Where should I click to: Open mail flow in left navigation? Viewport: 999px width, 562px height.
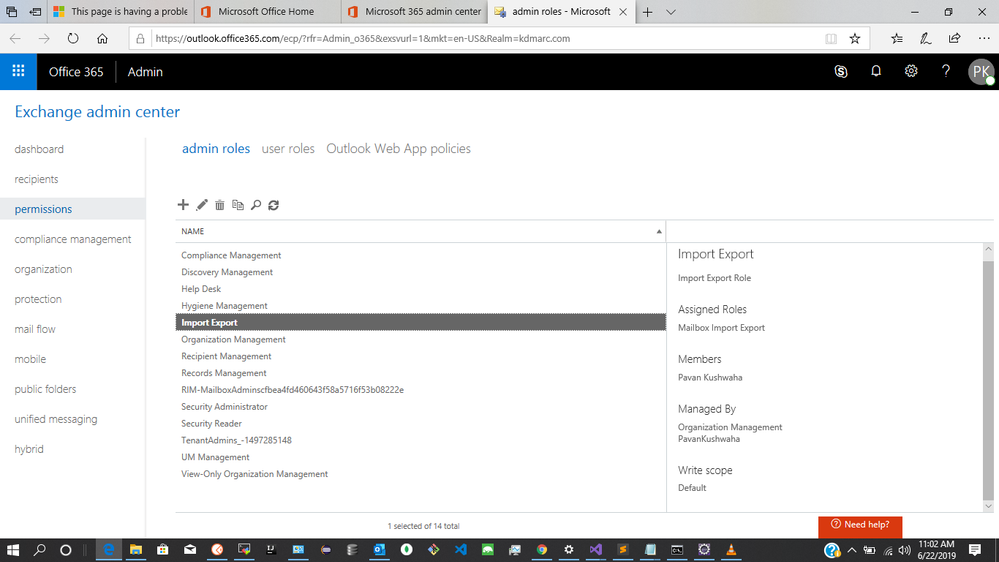click(x=35, y=329)
